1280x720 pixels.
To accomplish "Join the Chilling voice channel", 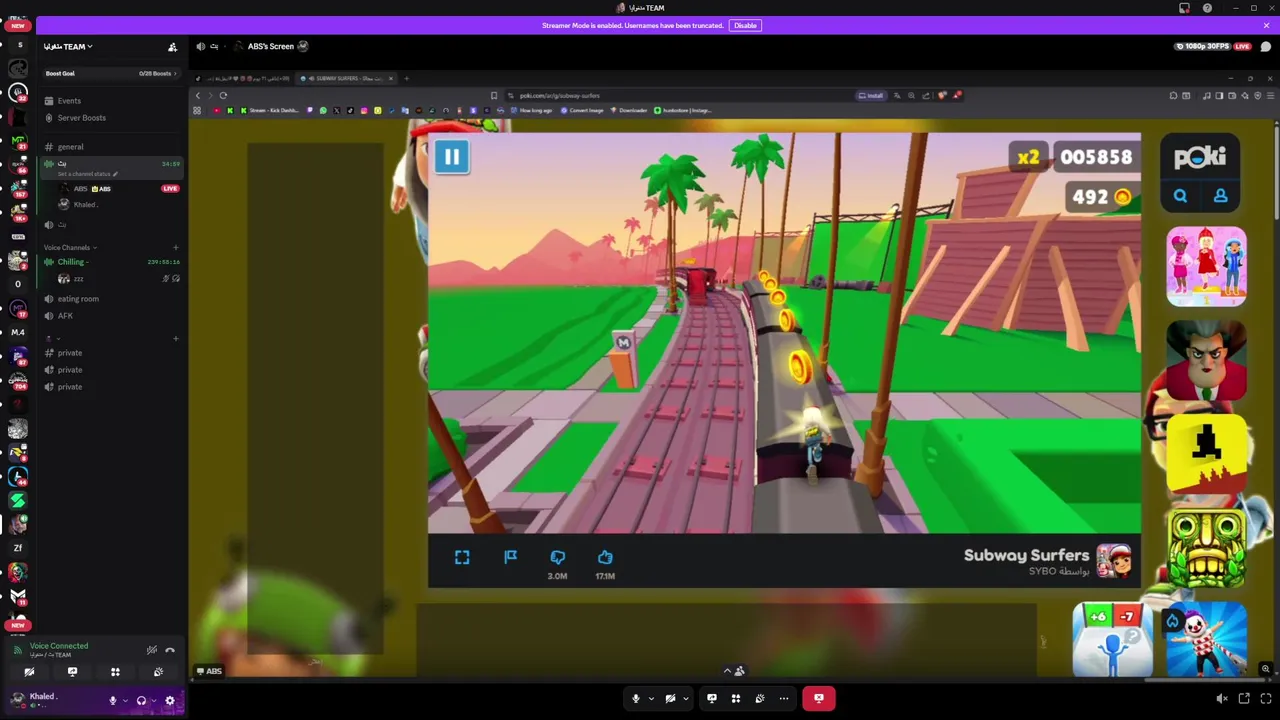I will 111,262.
